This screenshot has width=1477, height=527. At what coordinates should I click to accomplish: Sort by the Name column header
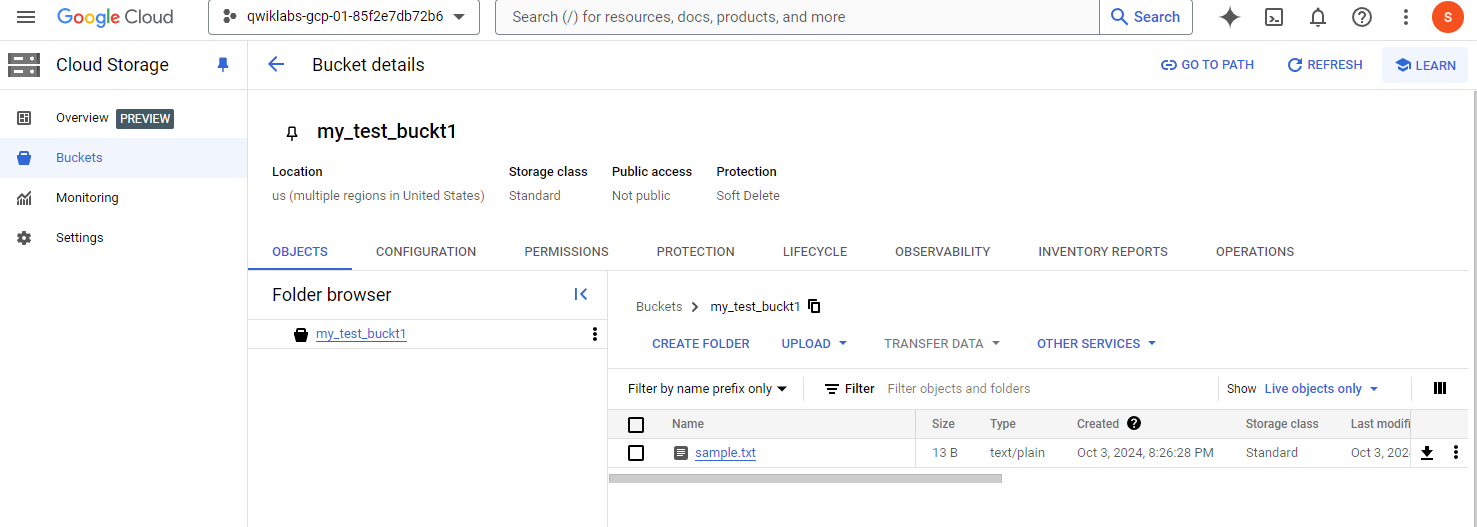click(688, 424)
